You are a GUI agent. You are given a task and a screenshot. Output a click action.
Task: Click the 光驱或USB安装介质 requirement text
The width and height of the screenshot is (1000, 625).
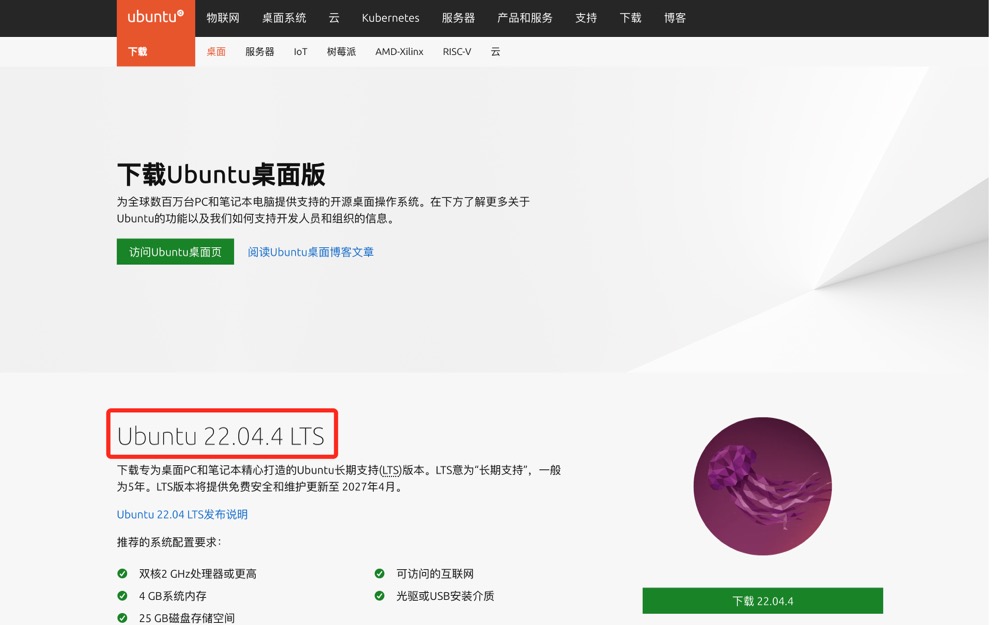(445, 596)
